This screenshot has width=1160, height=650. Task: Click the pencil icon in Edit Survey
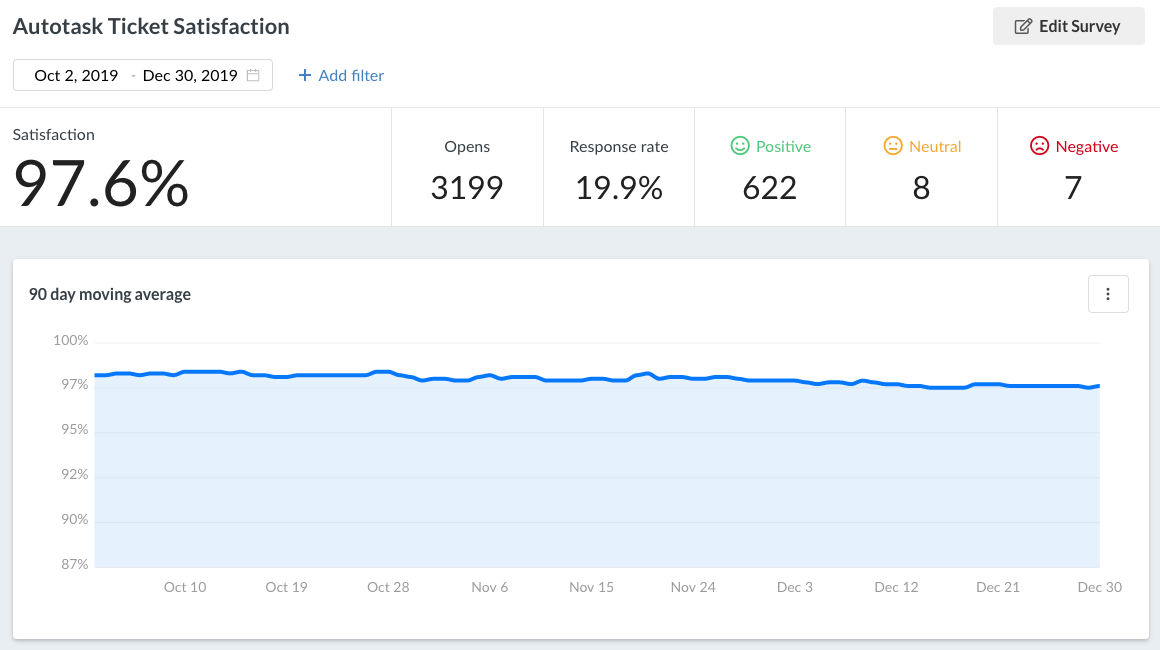point(1022,27)
